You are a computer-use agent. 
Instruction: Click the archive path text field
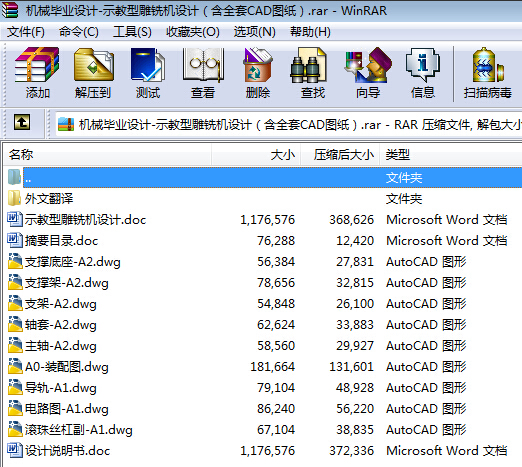(x=289, y=125)
